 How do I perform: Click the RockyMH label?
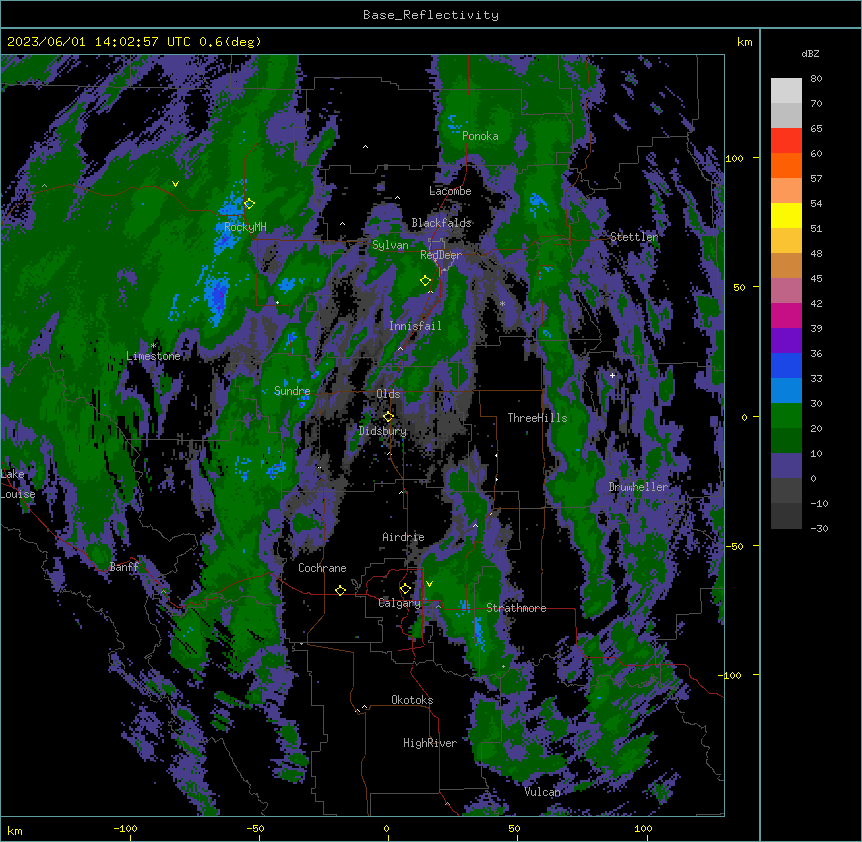tap(245, 227)
